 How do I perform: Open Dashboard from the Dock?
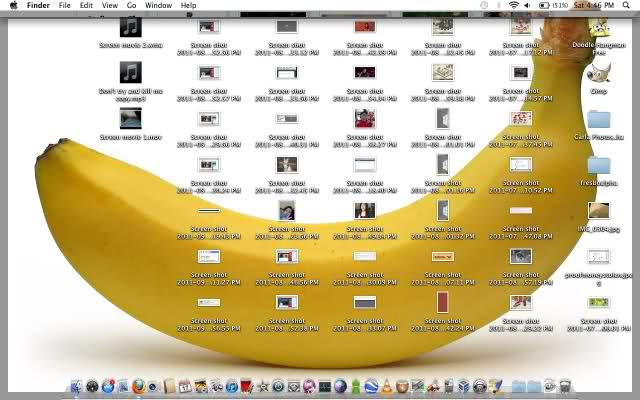point(92,386)
